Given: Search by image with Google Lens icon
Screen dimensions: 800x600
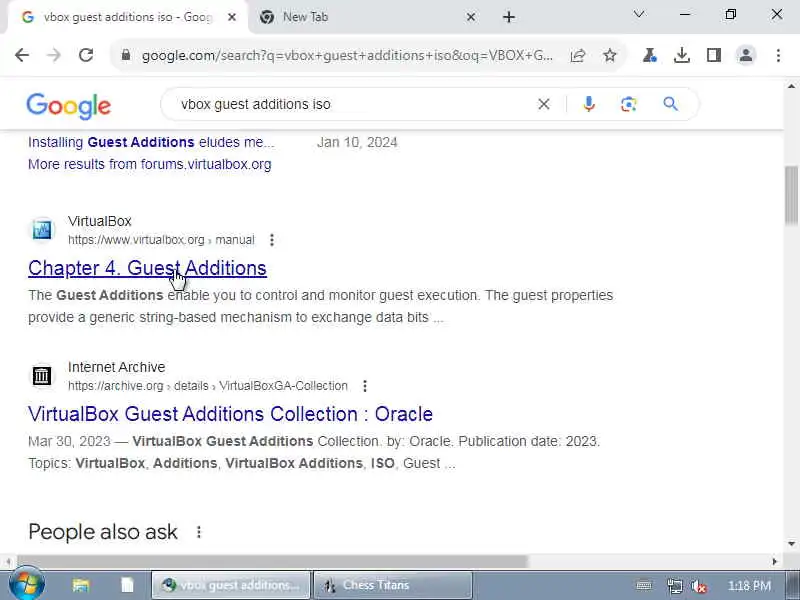Looking at the screenshot, I should click(629, 104).
